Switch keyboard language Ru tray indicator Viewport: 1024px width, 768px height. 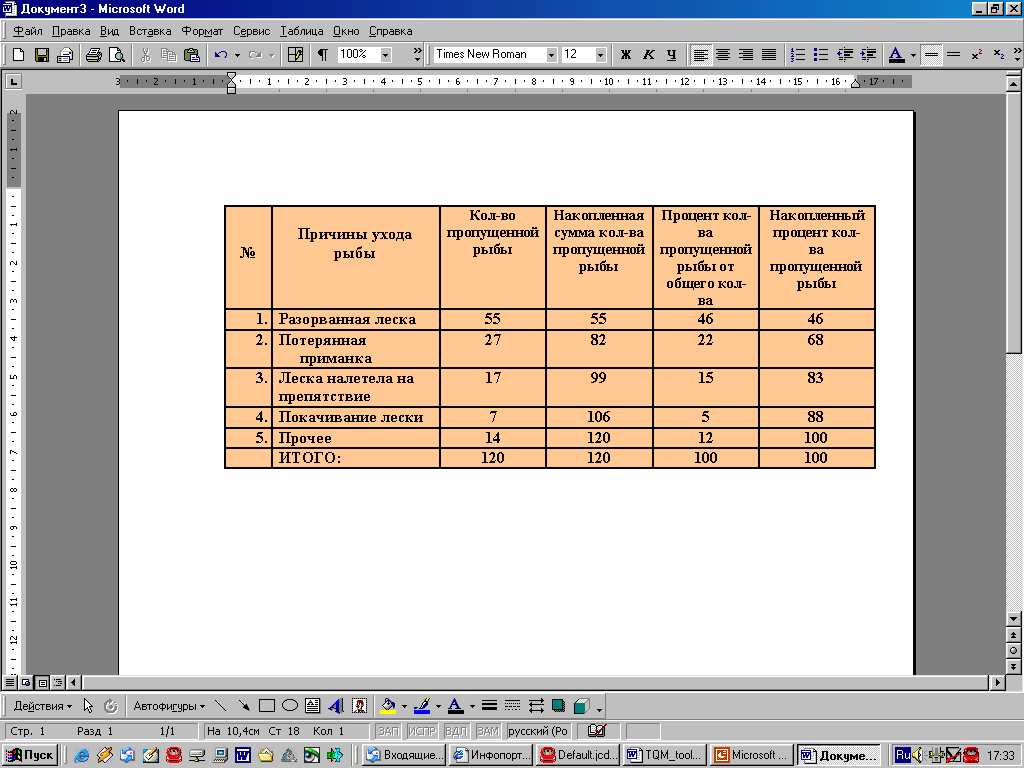click(903, 755)
